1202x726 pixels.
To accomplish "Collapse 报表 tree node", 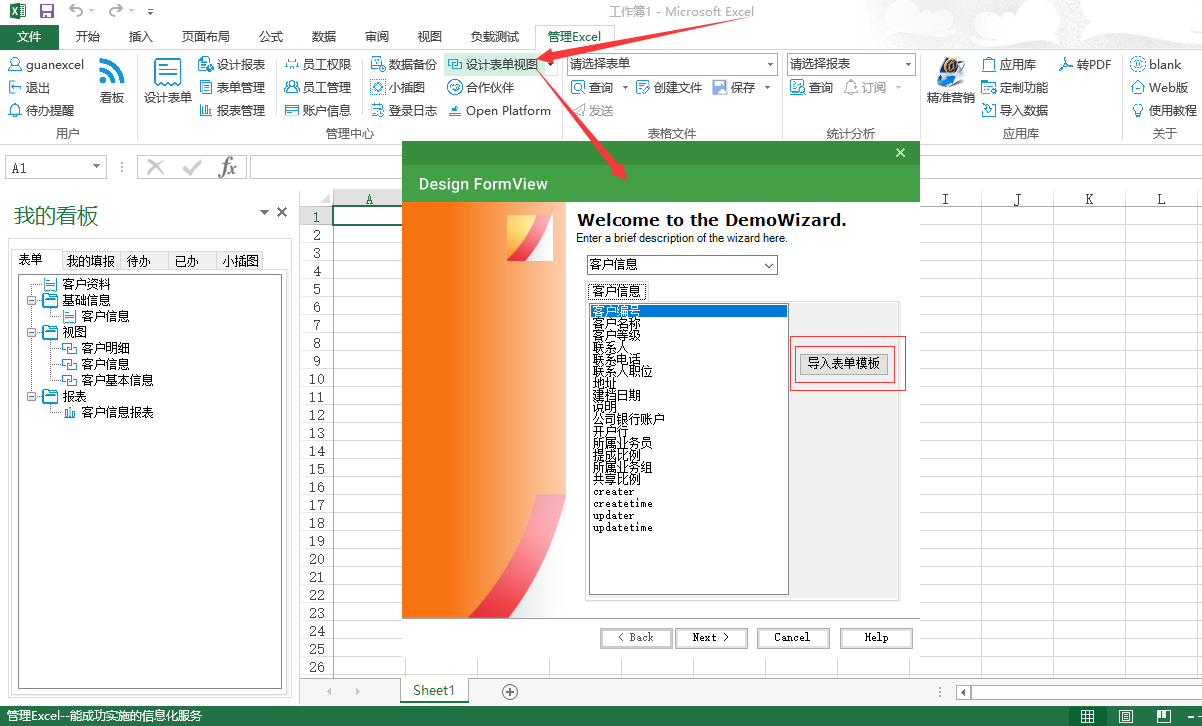I will (32, 397).
